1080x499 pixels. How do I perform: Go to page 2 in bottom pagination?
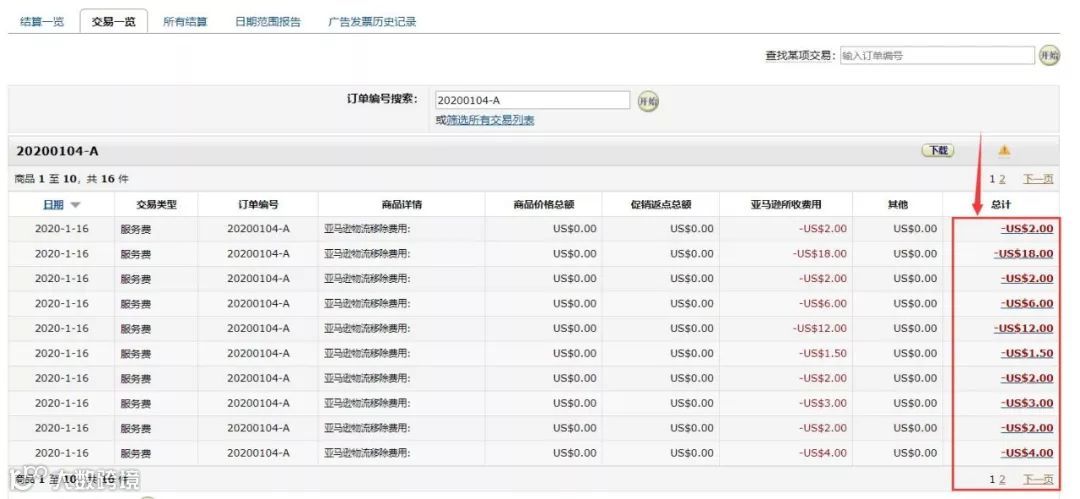click(x=1002, y=479)
